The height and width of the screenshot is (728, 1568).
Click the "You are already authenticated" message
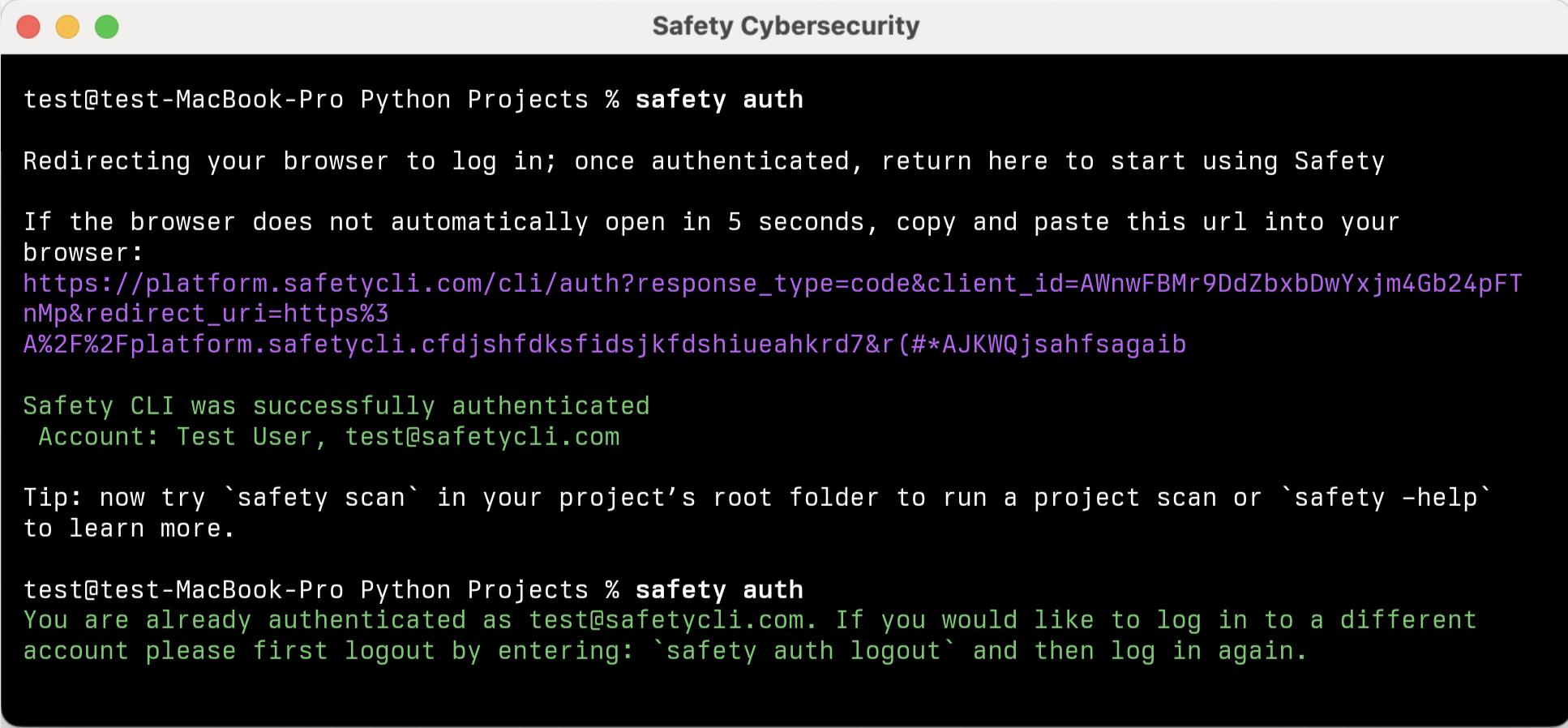click(268, 621)
